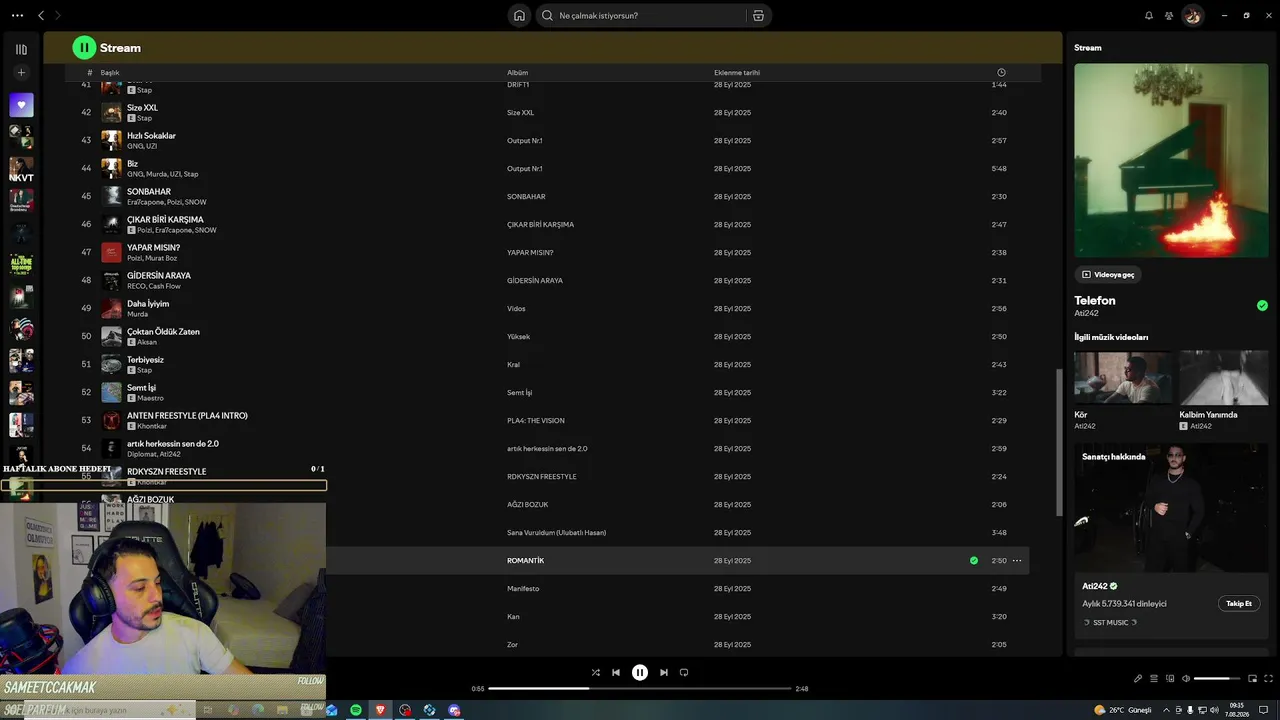Open the more options dots on ROMANTİK row
Screen dimensions: 1280x720
click(x=1017, y=561)
